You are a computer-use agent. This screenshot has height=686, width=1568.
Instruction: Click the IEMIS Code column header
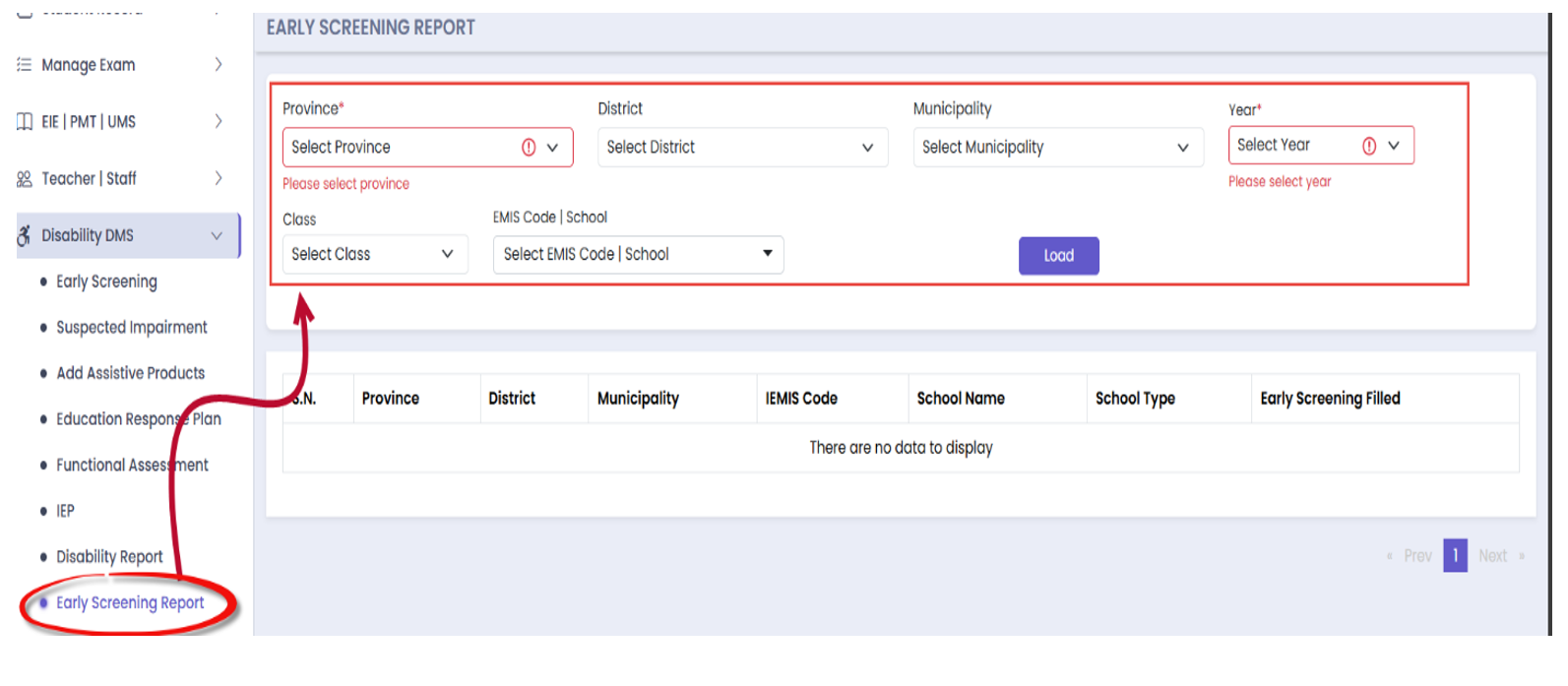pyautogui.click(x=801, y=399)
